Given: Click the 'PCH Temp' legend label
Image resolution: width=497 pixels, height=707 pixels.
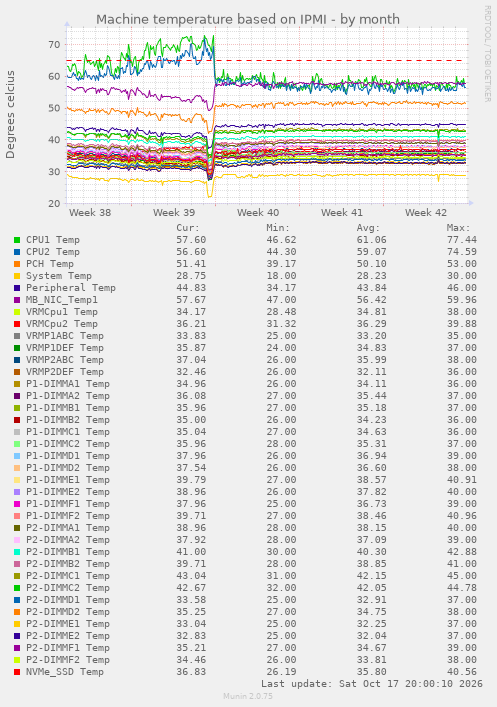Looking at the screenshot, I should pyautogui.click(x=50, y=264).
